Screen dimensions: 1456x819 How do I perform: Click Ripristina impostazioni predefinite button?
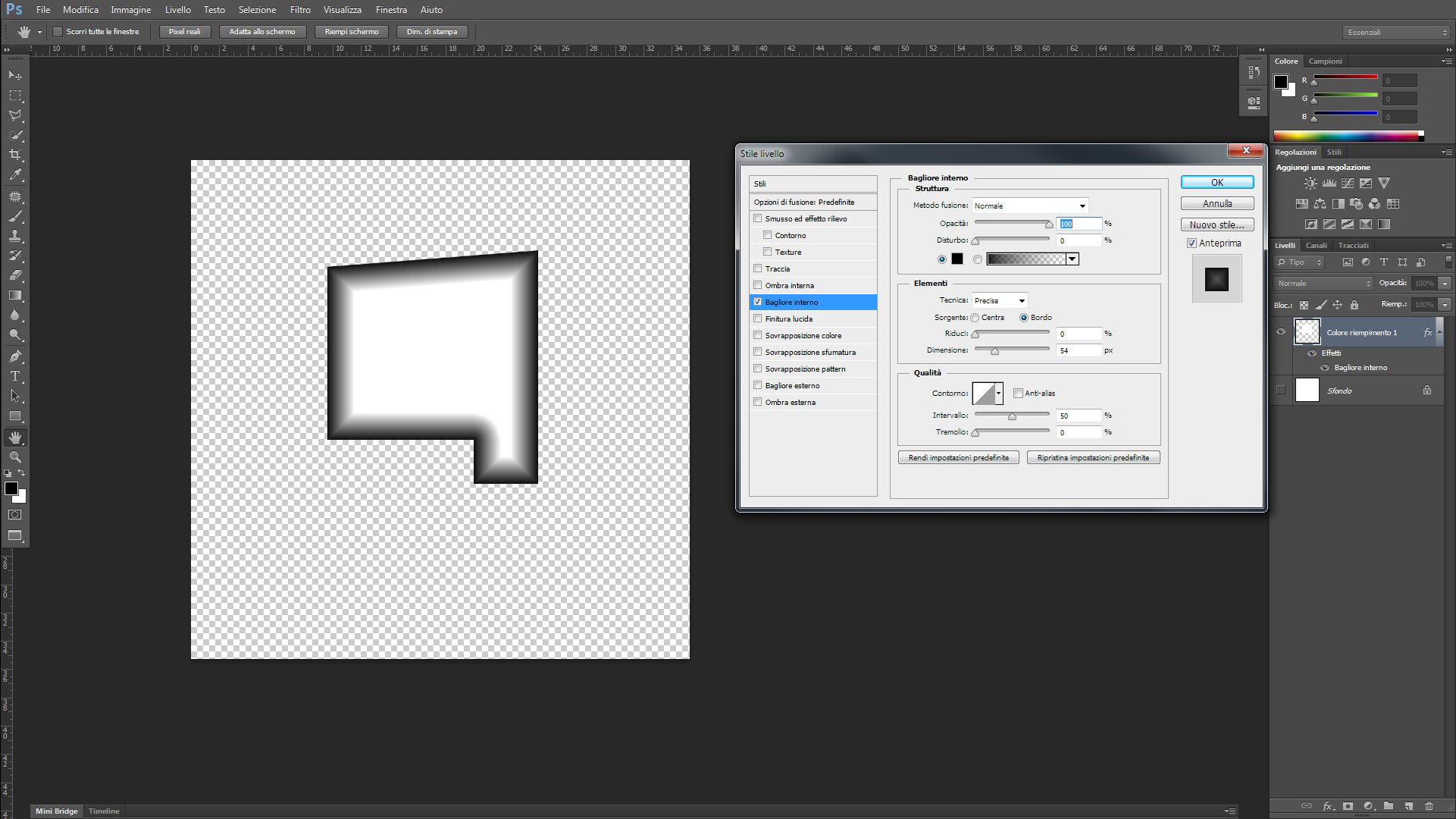tap(1093, 458)
